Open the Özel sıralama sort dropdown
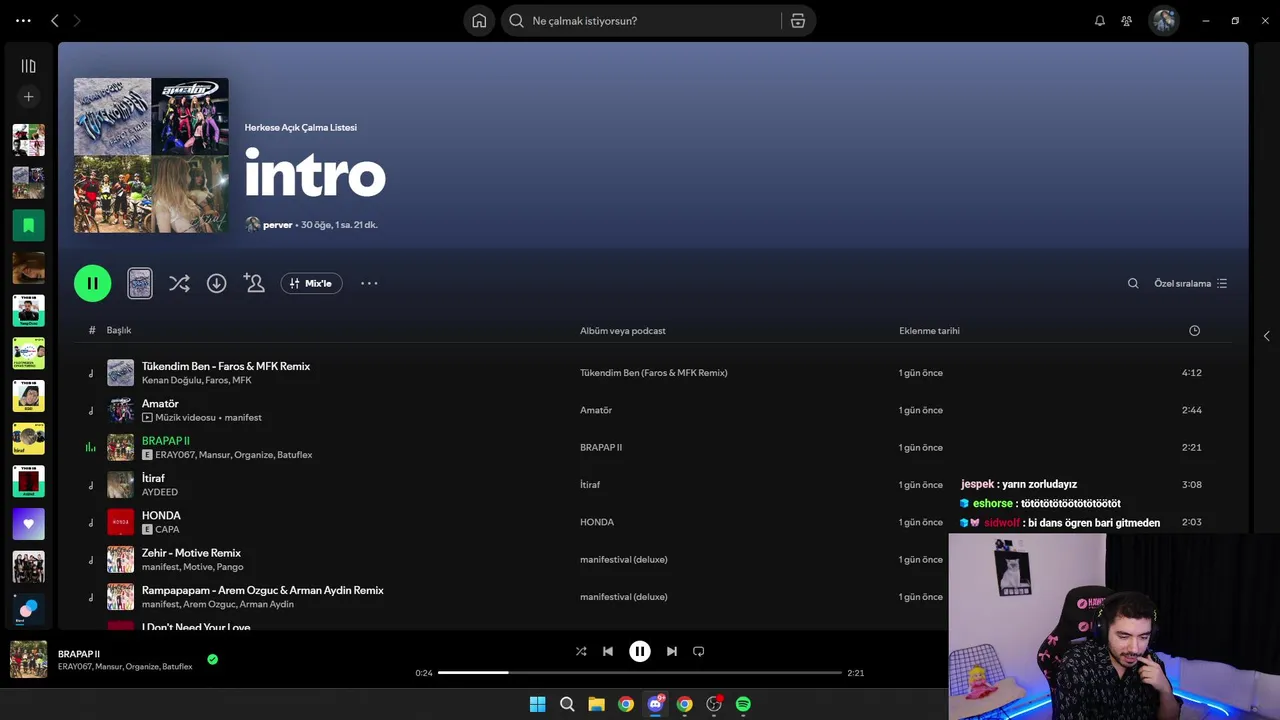The height and width of the screenshot is (720, 1280). pyautogui.click(x=1191, y=283)
